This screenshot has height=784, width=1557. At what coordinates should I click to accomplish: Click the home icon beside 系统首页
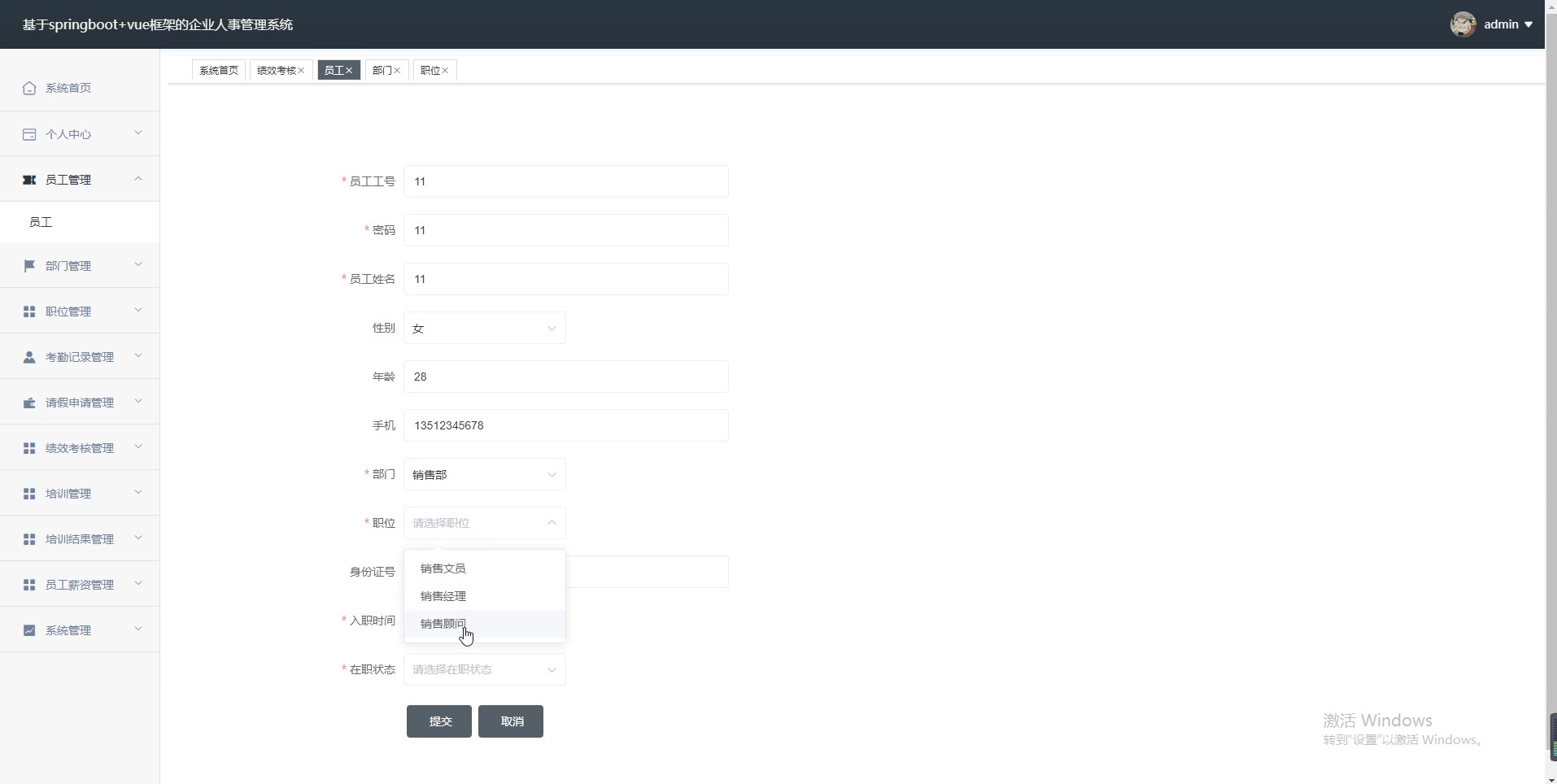tap(29, 88)
